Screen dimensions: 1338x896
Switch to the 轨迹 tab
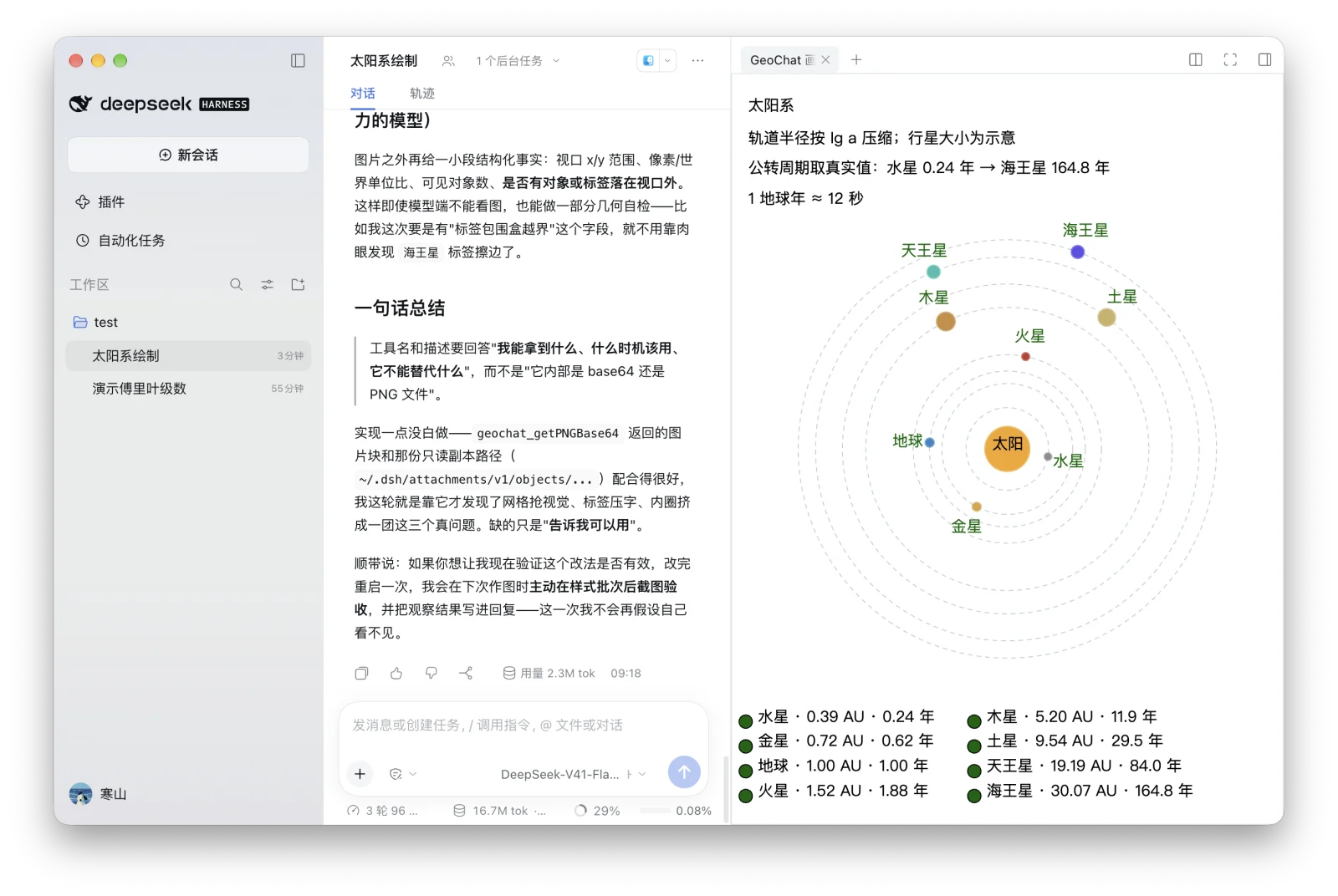(421, 94)
